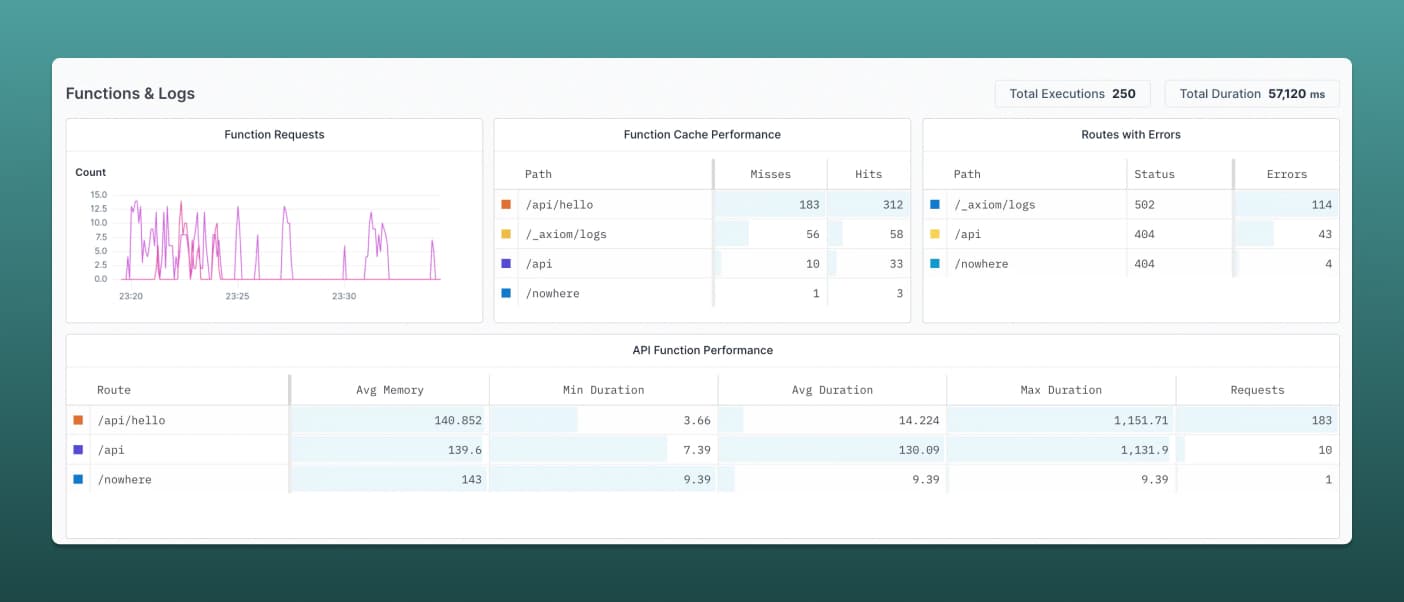1404x602 pixels.
Task: Click the blue swatch beside /nowhere in API Function Performance
Action: [78, 479]
